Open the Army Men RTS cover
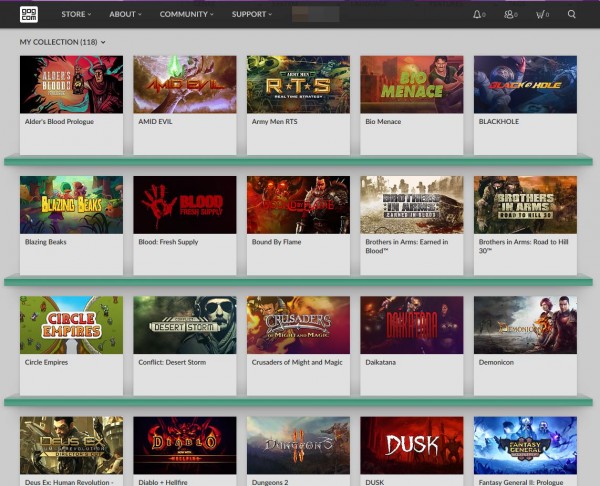The height and width of the screenshot is (486, 600). 298,85
